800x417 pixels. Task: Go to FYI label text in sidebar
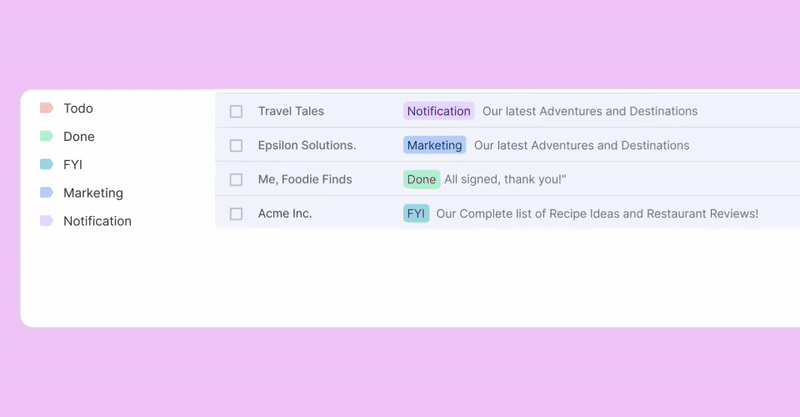click(x=73, y=165)
